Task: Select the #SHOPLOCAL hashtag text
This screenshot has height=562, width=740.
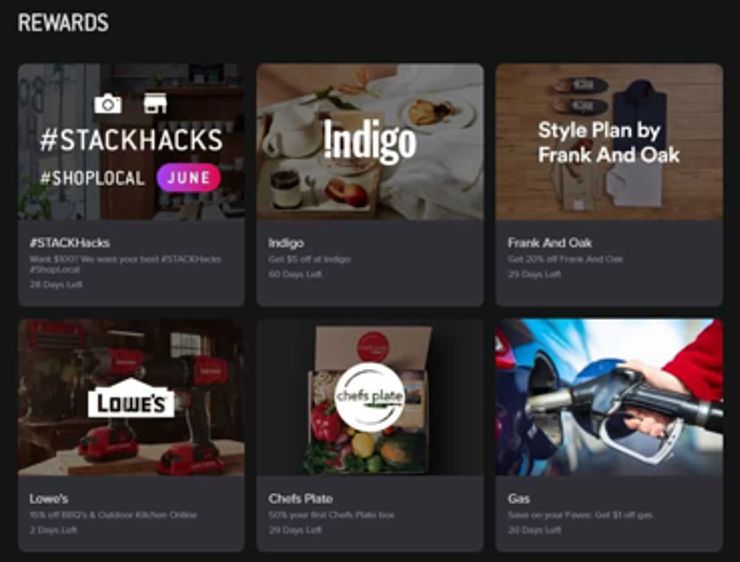Action: click(x=92, y=178)
